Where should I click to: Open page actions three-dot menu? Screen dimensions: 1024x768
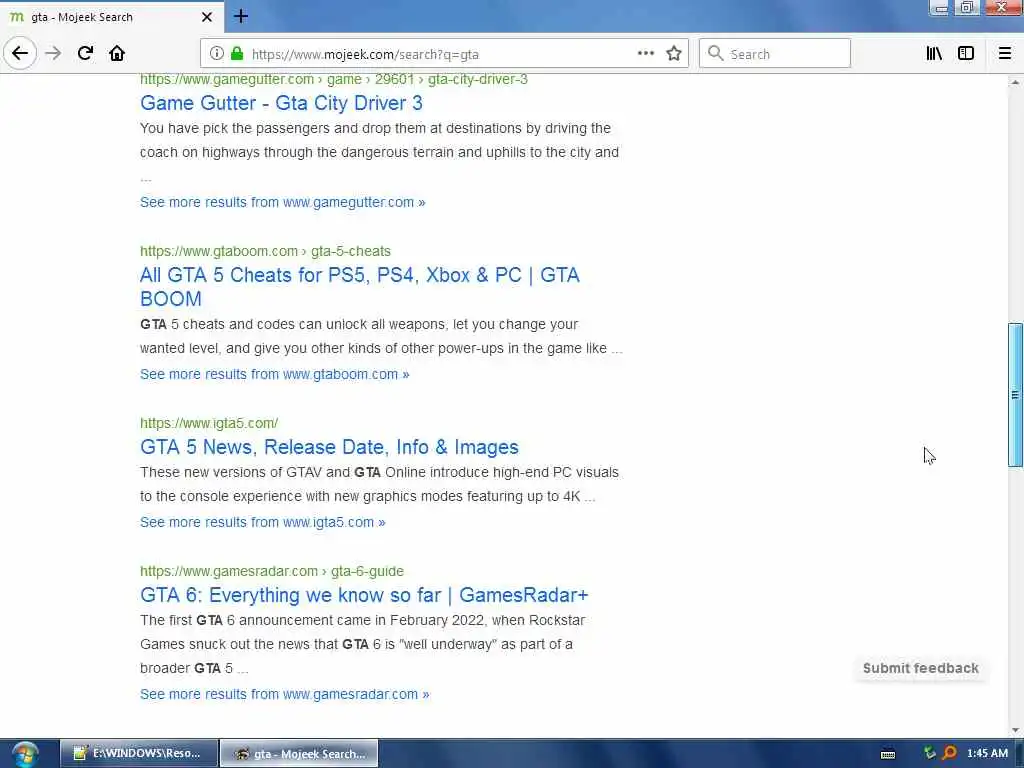[x=645, y=54]
